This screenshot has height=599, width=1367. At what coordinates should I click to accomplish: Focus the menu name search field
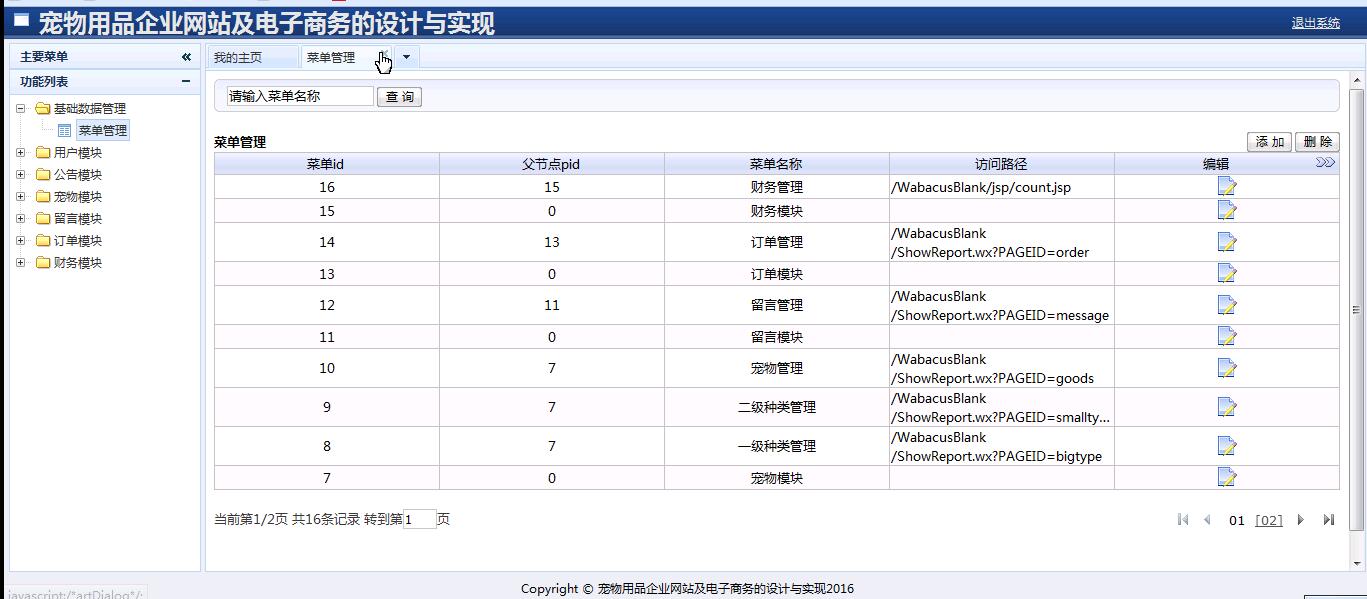tap(300, 96)
